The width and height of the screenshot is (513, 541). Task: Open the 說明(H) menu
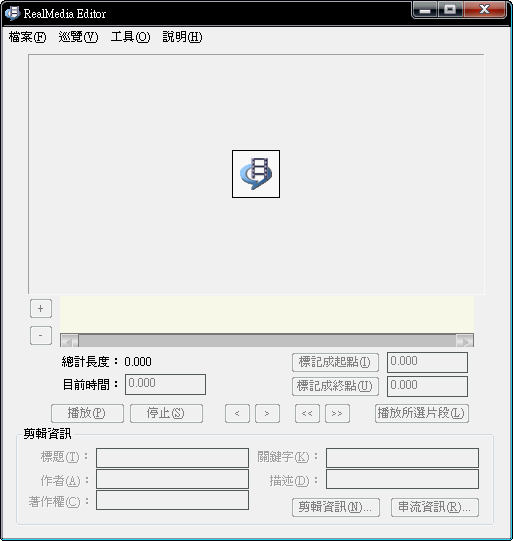click(x=182, y=37)
